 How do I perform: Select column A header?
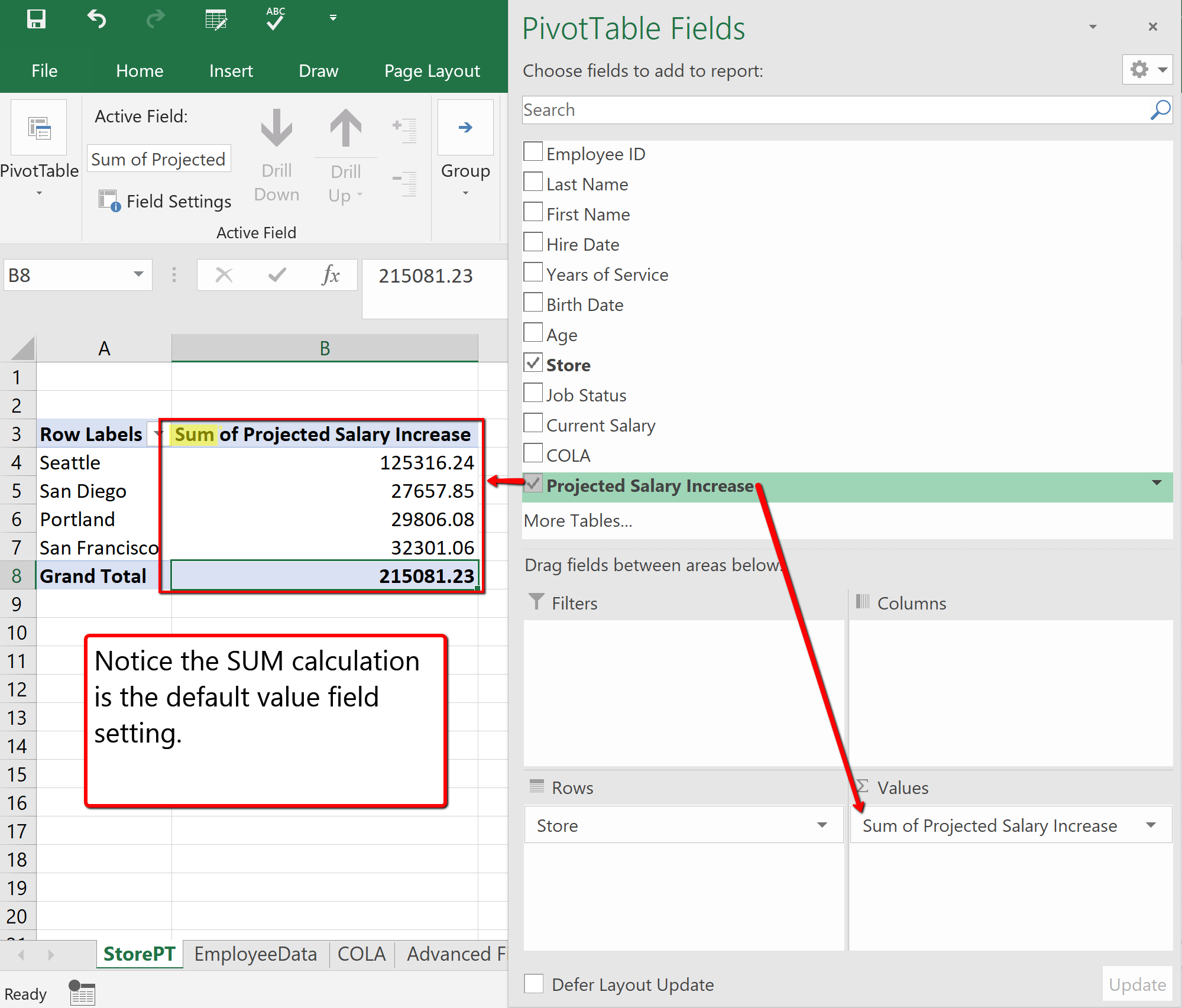point(104,348)
